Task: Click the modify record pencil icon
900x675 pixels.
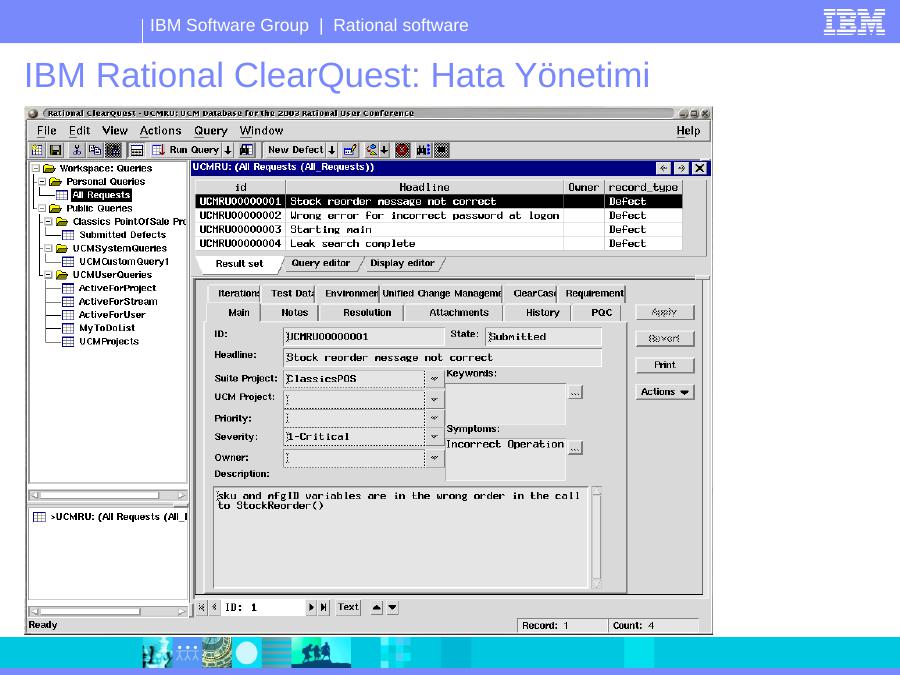Action: 350,150
